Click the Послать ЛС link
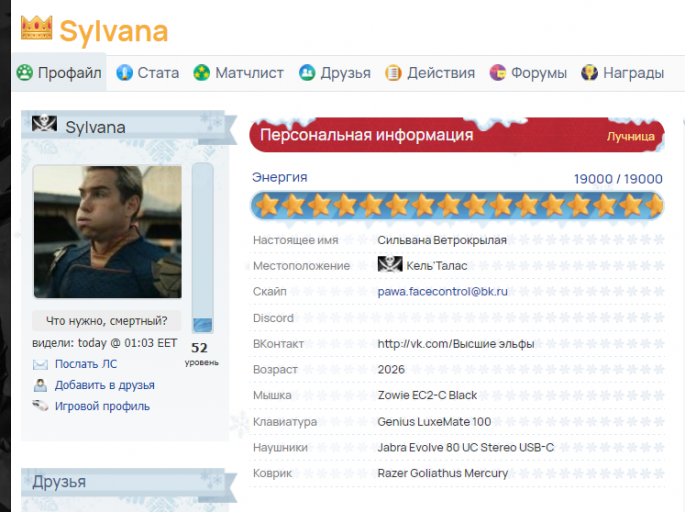The width and height of the screenshot is (685, 512). [x=86, y=364]
